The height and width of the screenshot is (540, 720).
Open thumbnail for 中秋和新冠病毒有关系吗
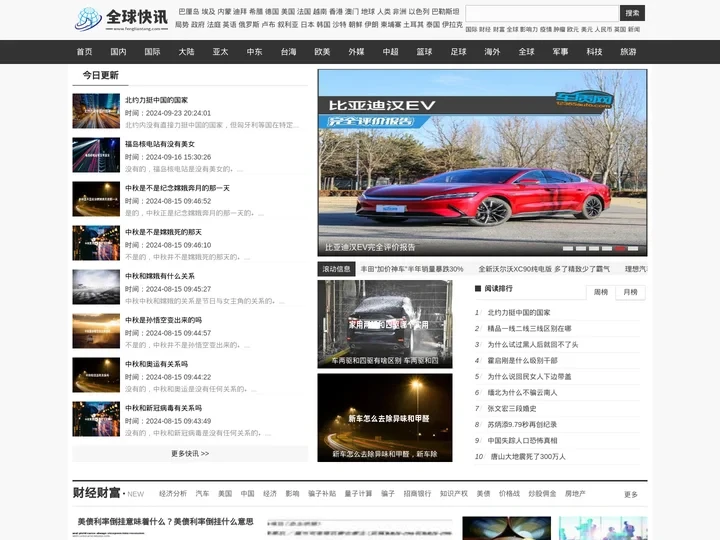tap(96, 420)
